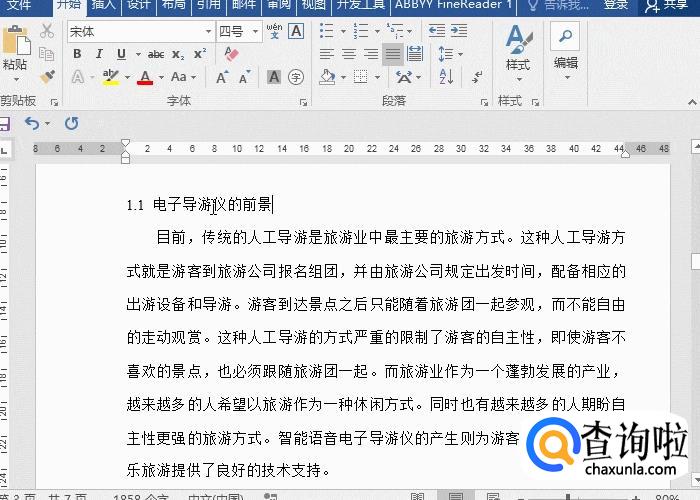Click the numbered list icon

pyautogui.click(x=361, y=31)
